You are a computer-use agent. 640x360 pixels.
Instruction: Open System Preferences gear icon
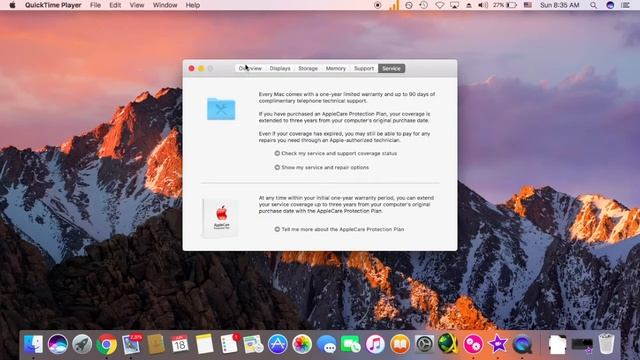424,344
